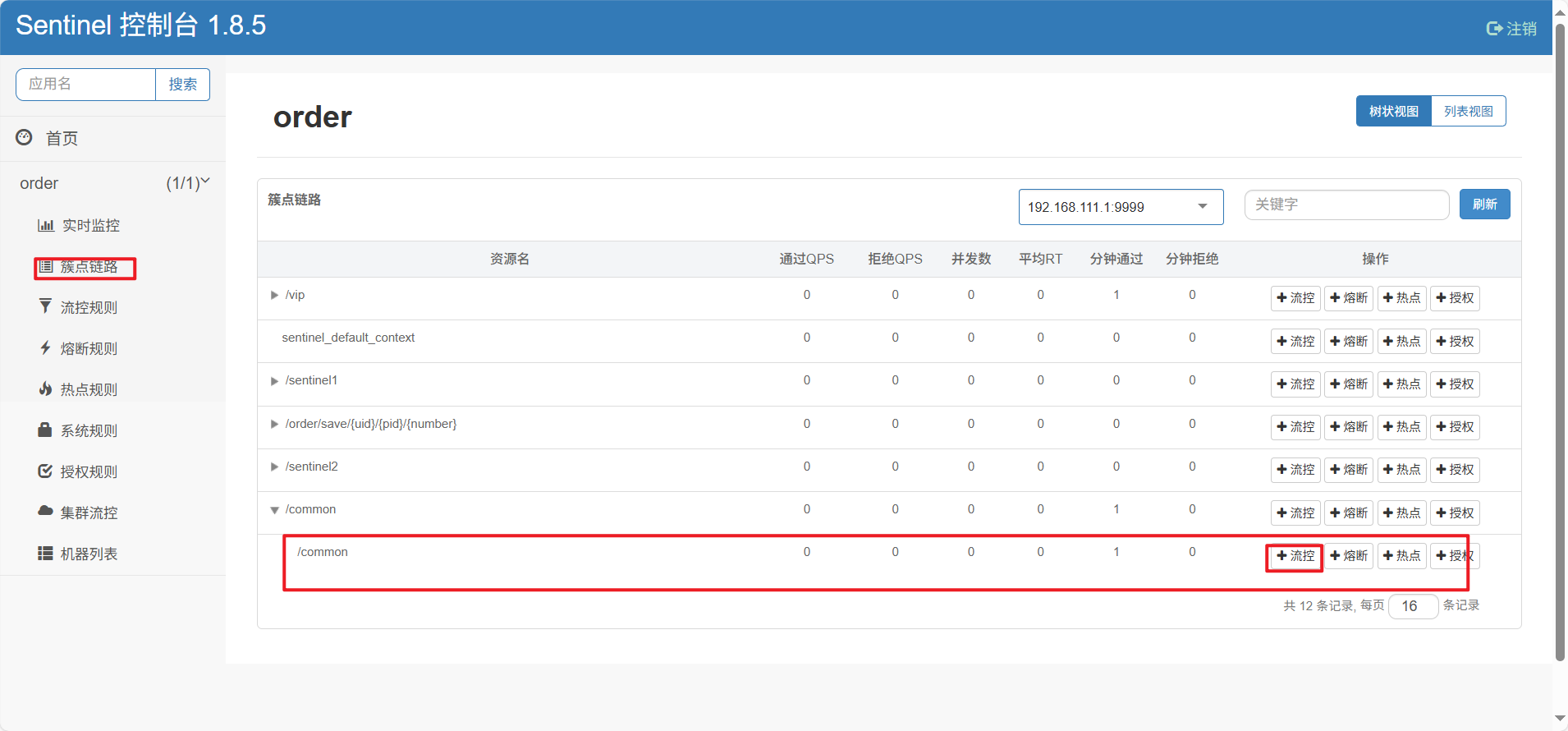Add 授权 rule for /sentinel1
The height and width of the screenshot is (731, 1568).
click(x=1455, y=384)
